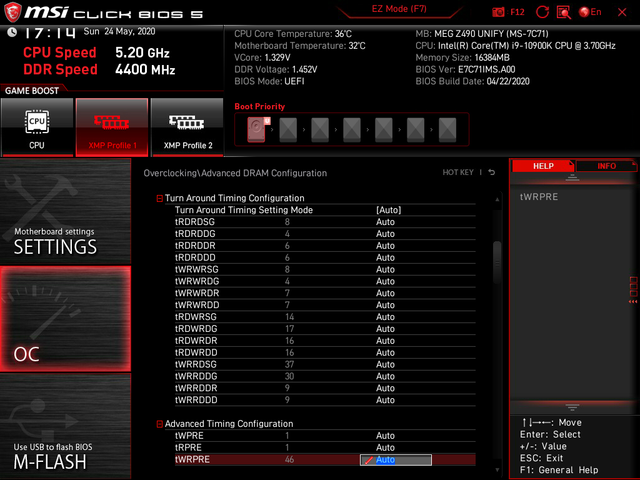Select the tRDWRDG Auto value
This screenshot has height=480, width=640.
click(385, 329)
